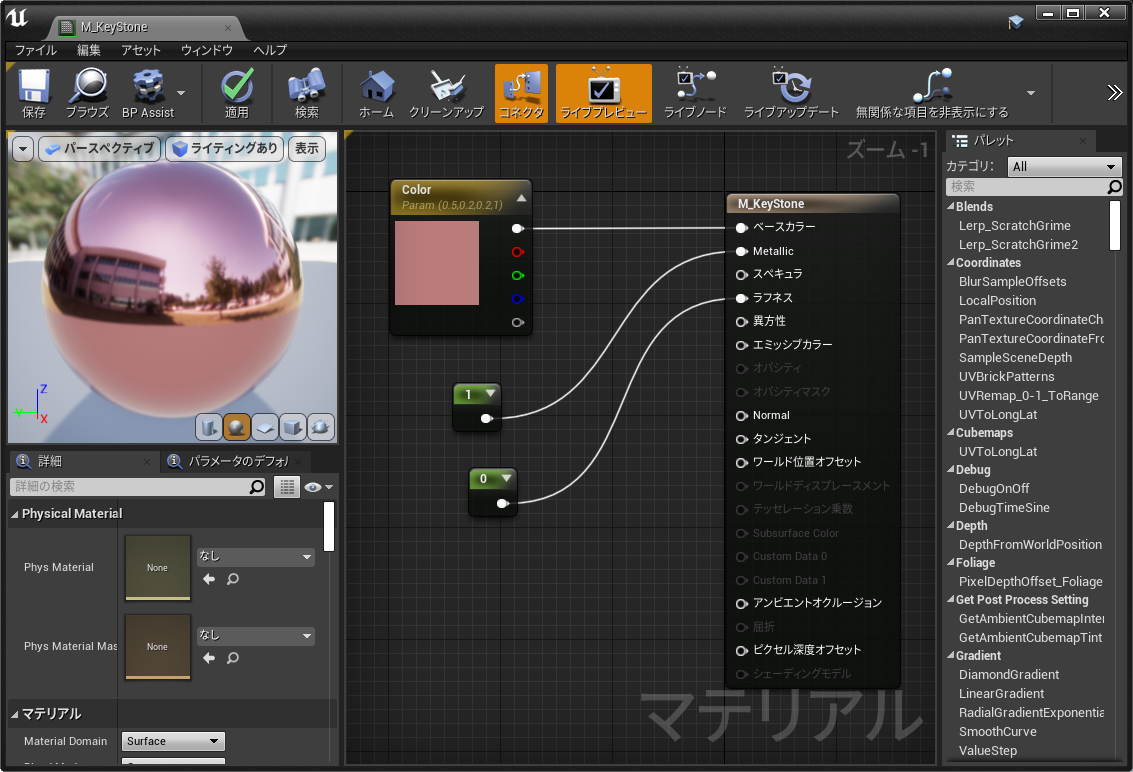Click Color node red channel pin
The height and width of the screenshot is (772, 1133).
[x=517, y=252]
